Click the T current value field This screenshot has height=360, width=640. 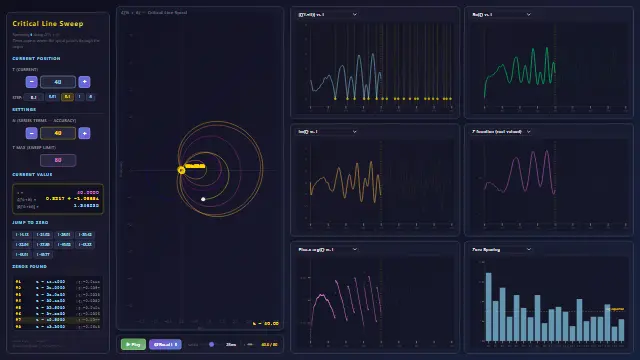click(58, 82)
